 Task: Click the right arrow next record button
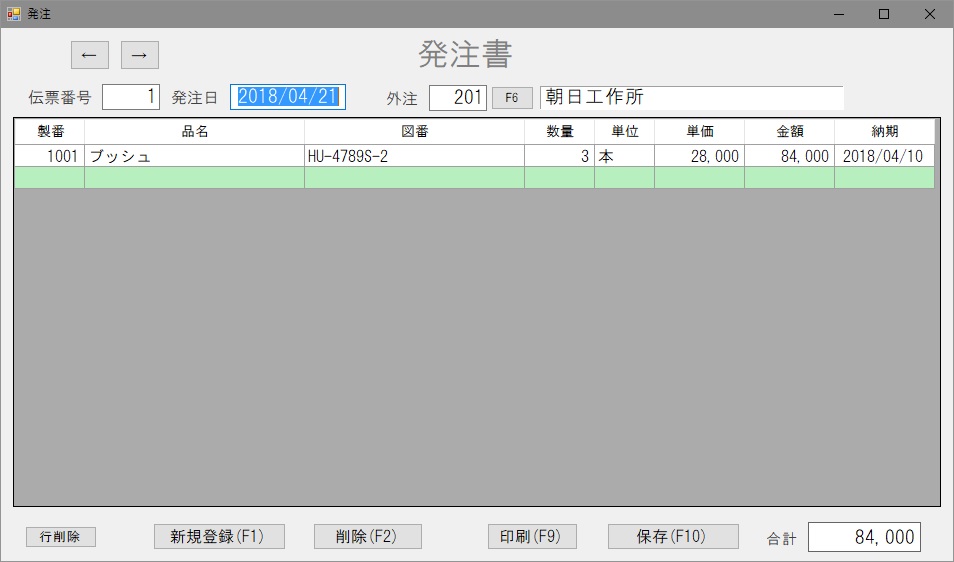(139, 55)
